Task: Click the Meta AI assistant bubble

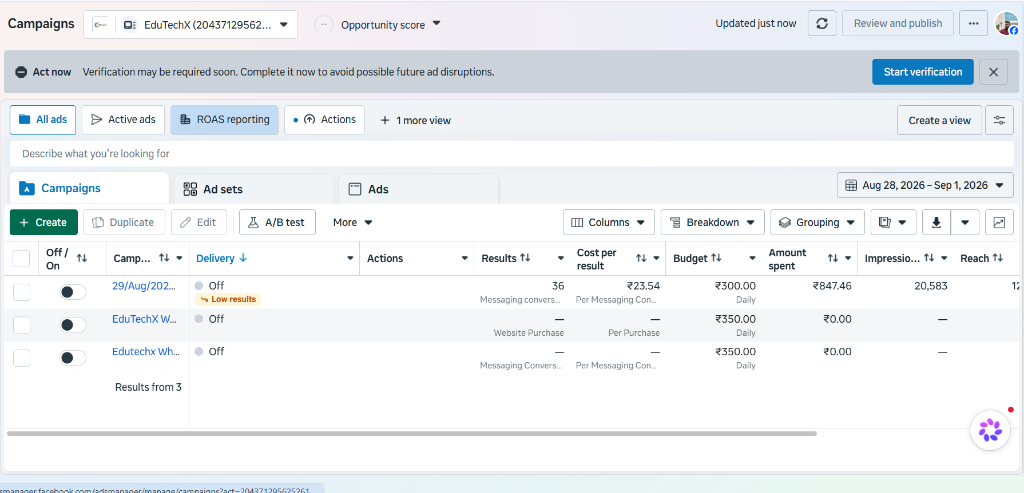Action: click(990, 430)
